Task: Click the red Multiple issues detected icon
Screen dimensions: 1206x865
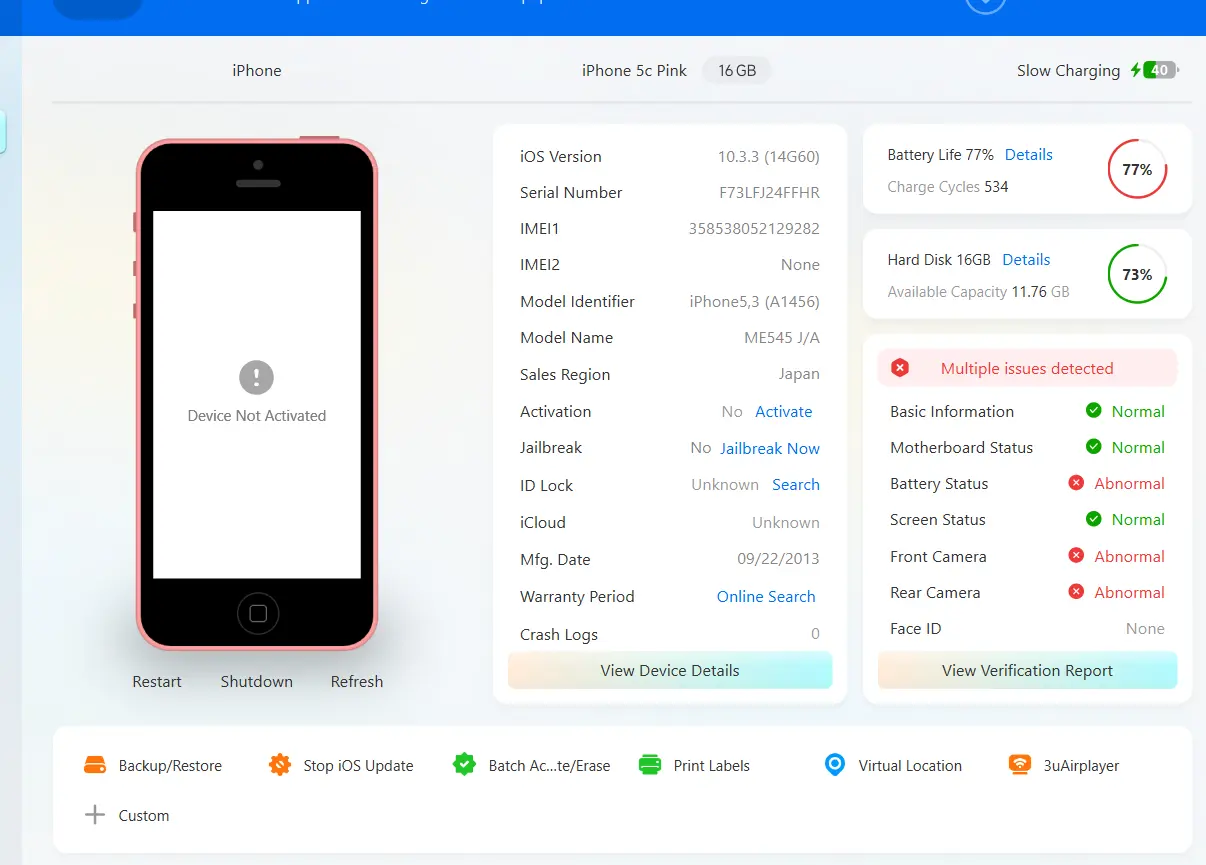Action: coord(900,368)
